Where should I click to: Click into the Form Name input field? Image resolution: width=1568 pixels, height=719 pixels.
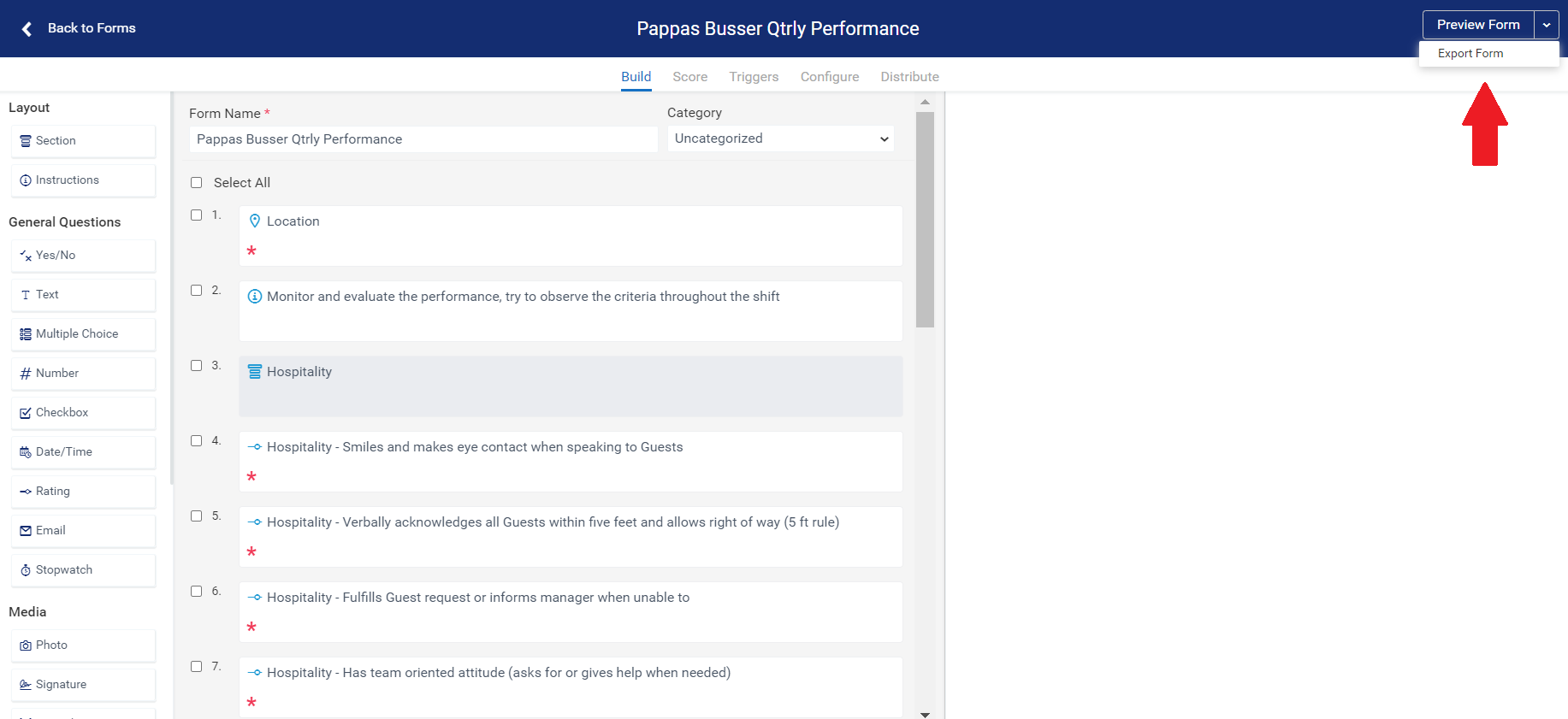point(423,139)
